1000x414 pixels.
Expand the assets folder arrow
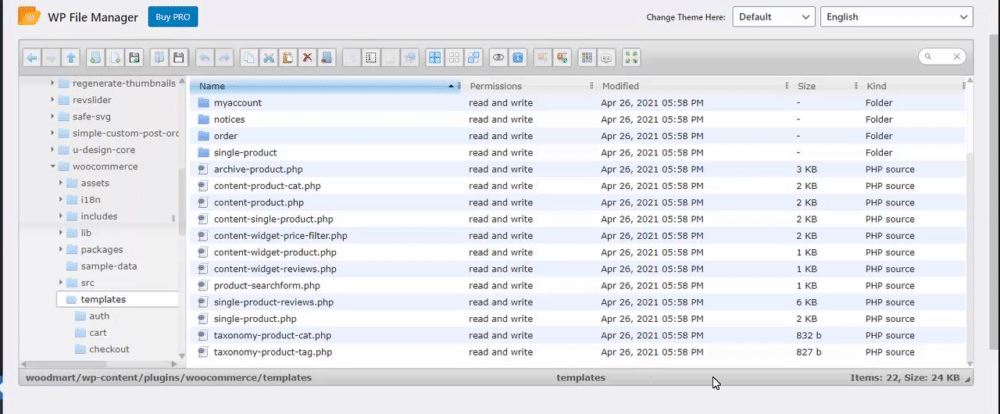coord(61,183)
